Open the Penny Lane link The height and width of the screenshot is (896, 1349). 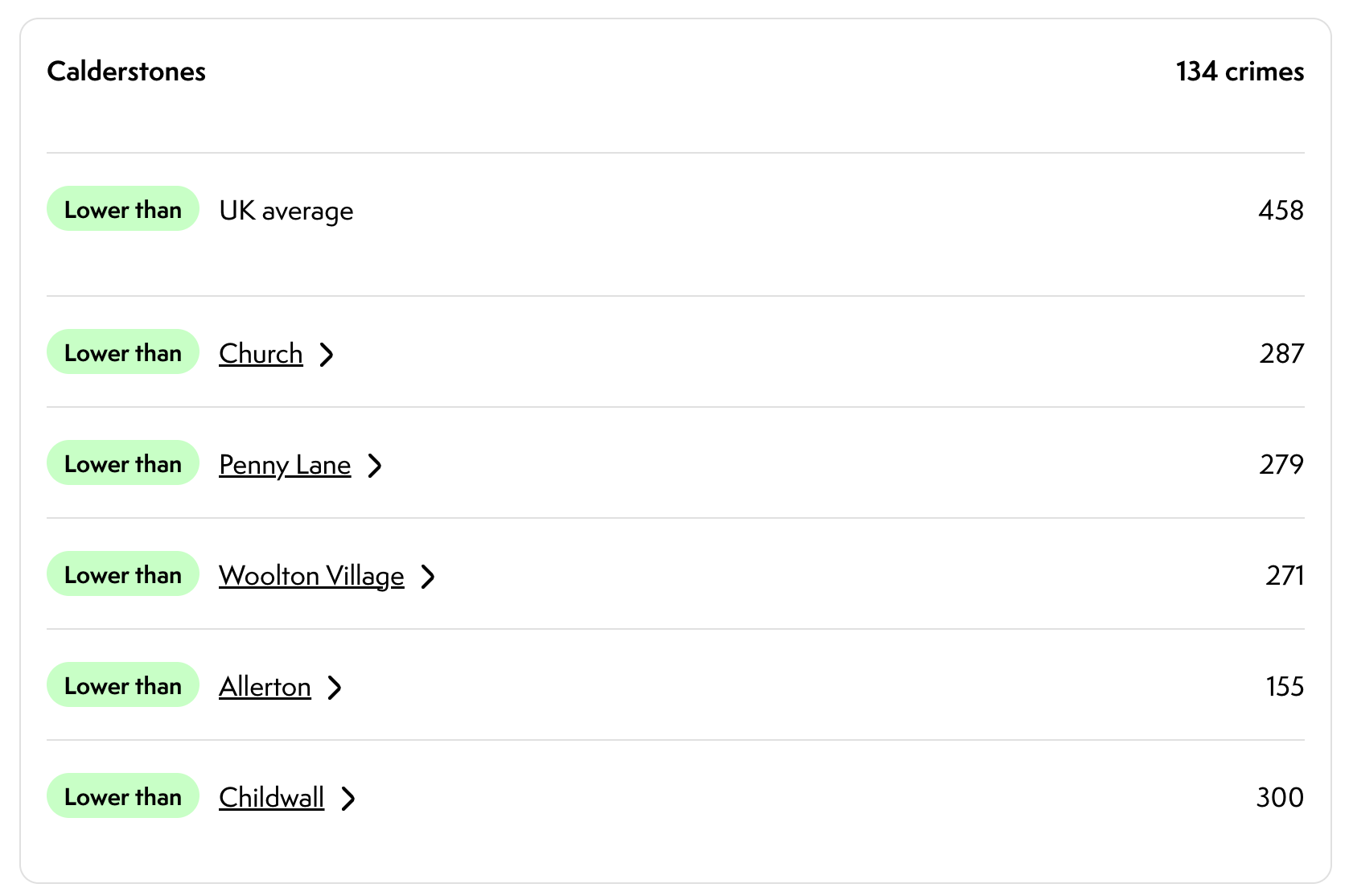285,465
